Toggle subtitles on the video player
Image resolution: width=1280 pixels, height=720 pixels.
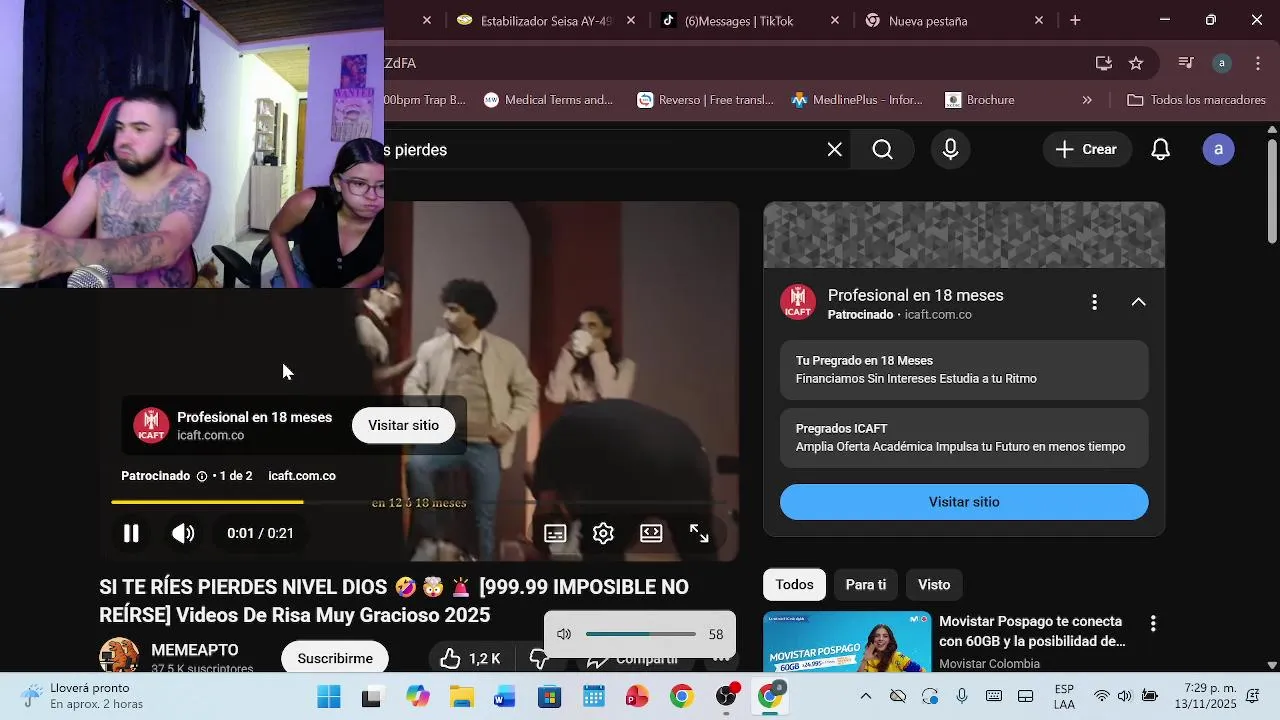(555, 533)
